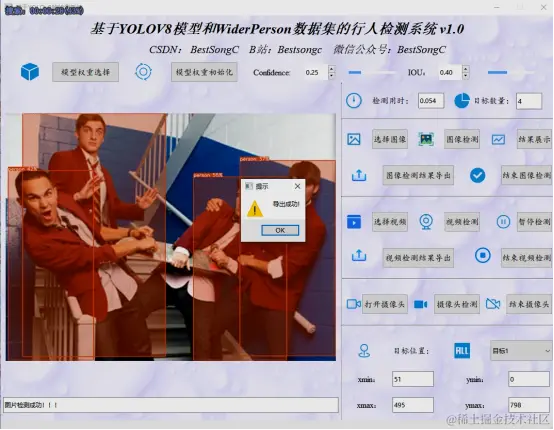This screenshot has width=554, height=430.
Task: Click 图像检测 button
Action: [x=462, y=139]
